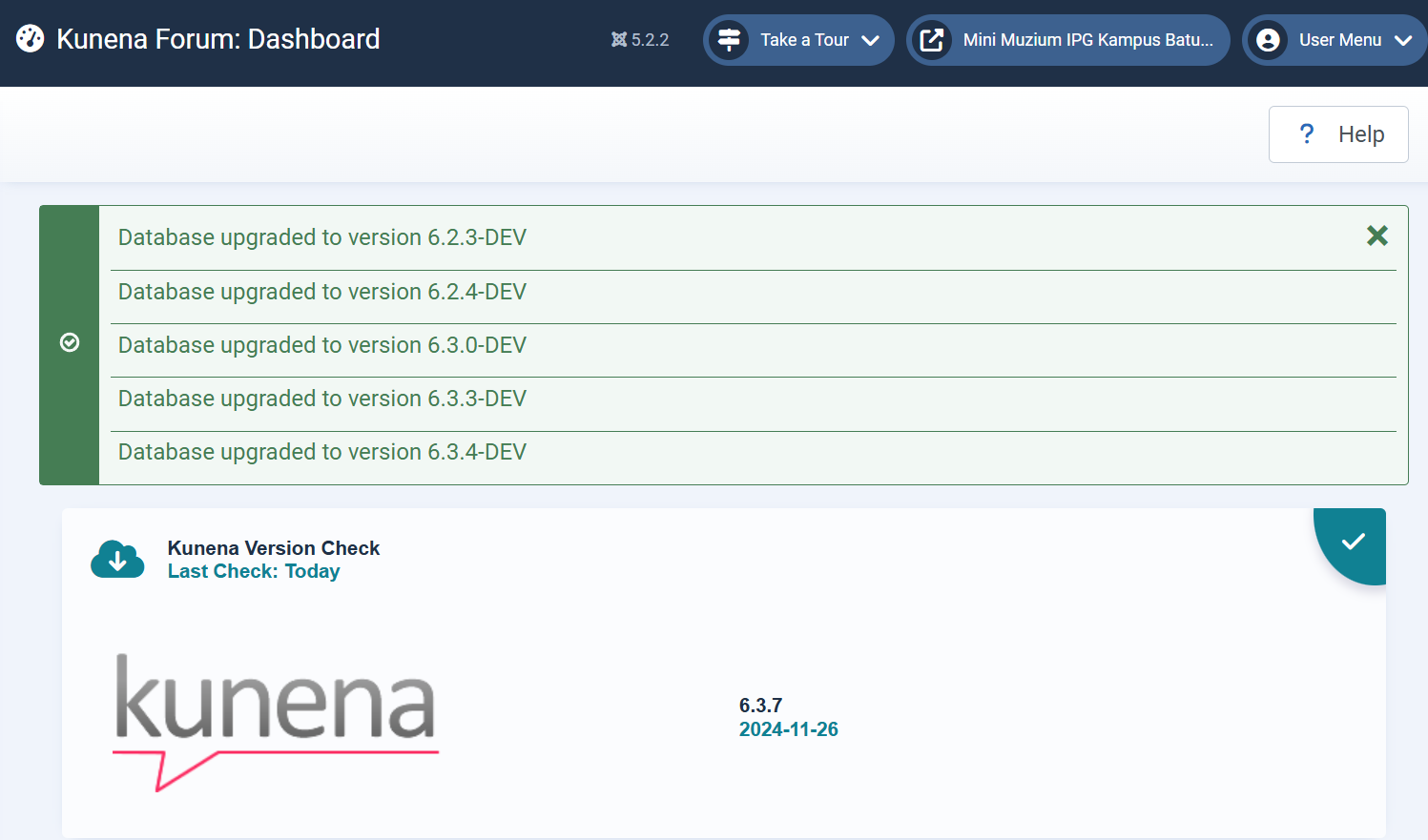Image resolution: width=1428 pixels, height=840 pixels.
Task: Click the external link icon for site preview
Action: (931, 40)
